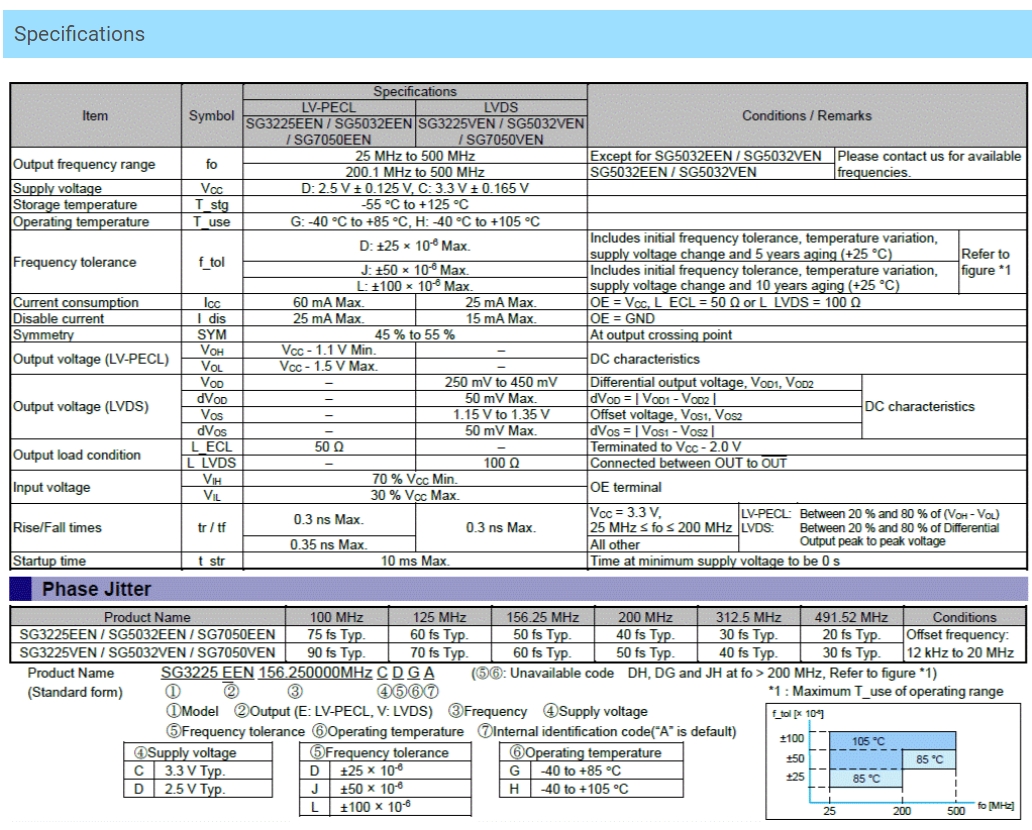Click '12 kHz to 20 MHz' condition cell
Viewport: 1032px width, 830px height.
coord(960,652)
